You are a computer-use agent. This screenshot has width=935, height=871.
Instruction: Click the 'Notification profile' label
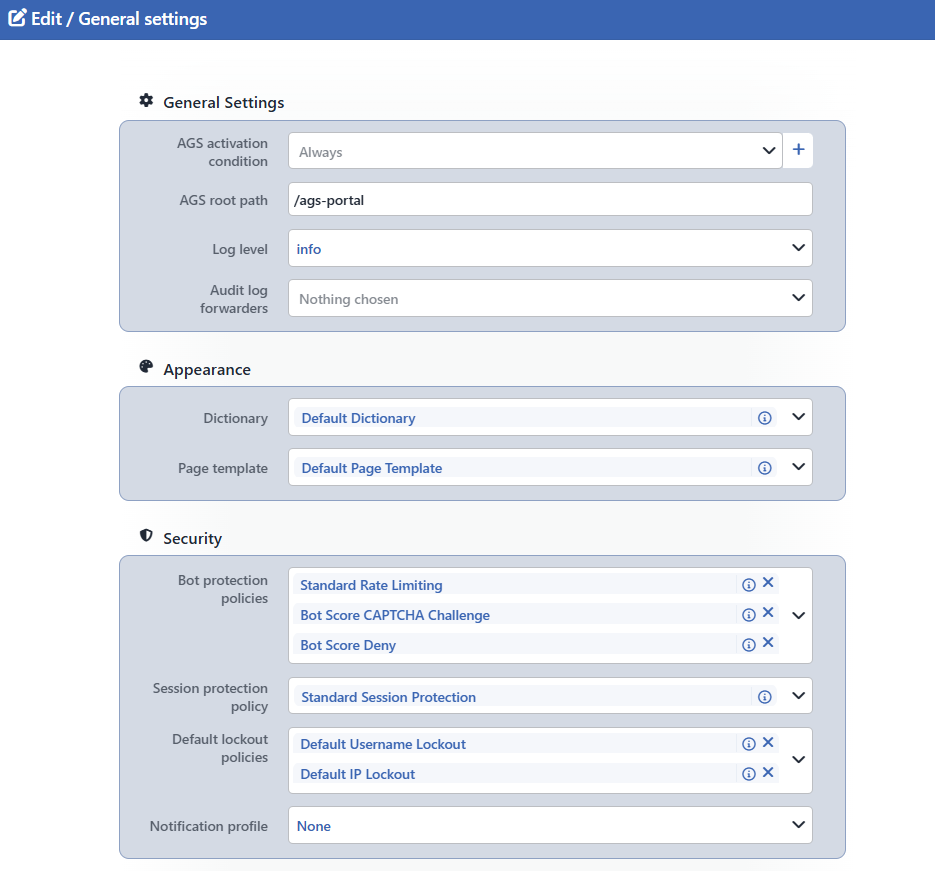(x=209, y=826)
